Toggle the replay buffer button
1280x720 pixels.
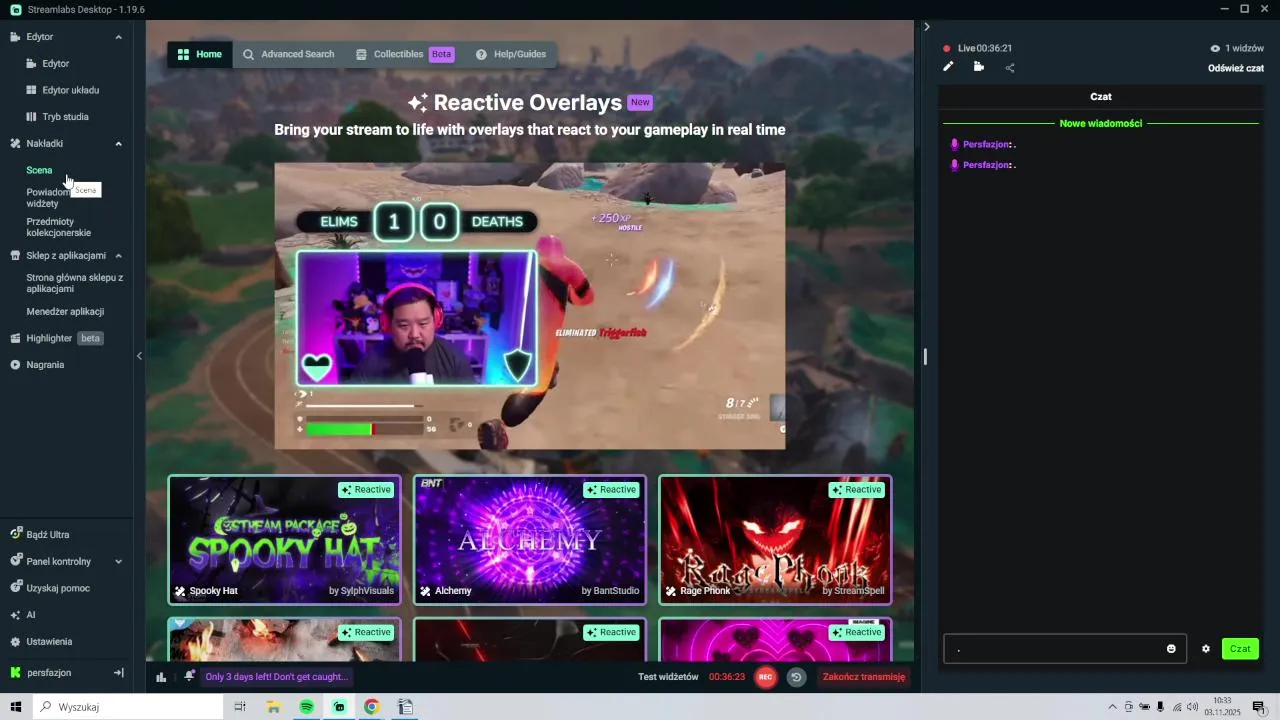tap(796, 677)
